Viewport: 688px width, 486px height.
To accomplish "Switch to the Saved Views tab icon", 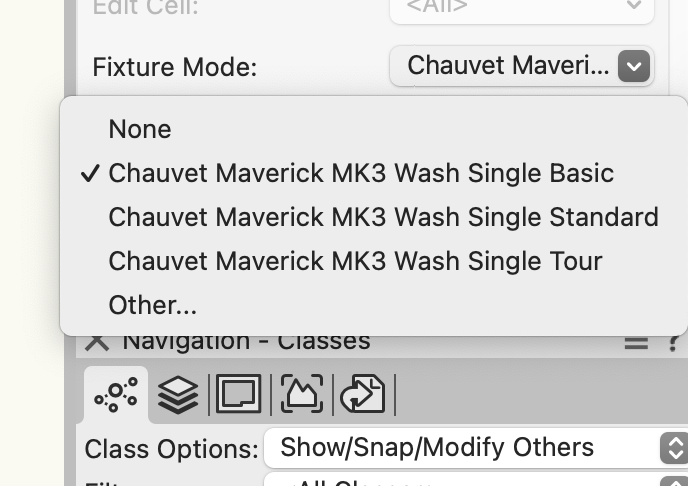I will coord(363,395).
